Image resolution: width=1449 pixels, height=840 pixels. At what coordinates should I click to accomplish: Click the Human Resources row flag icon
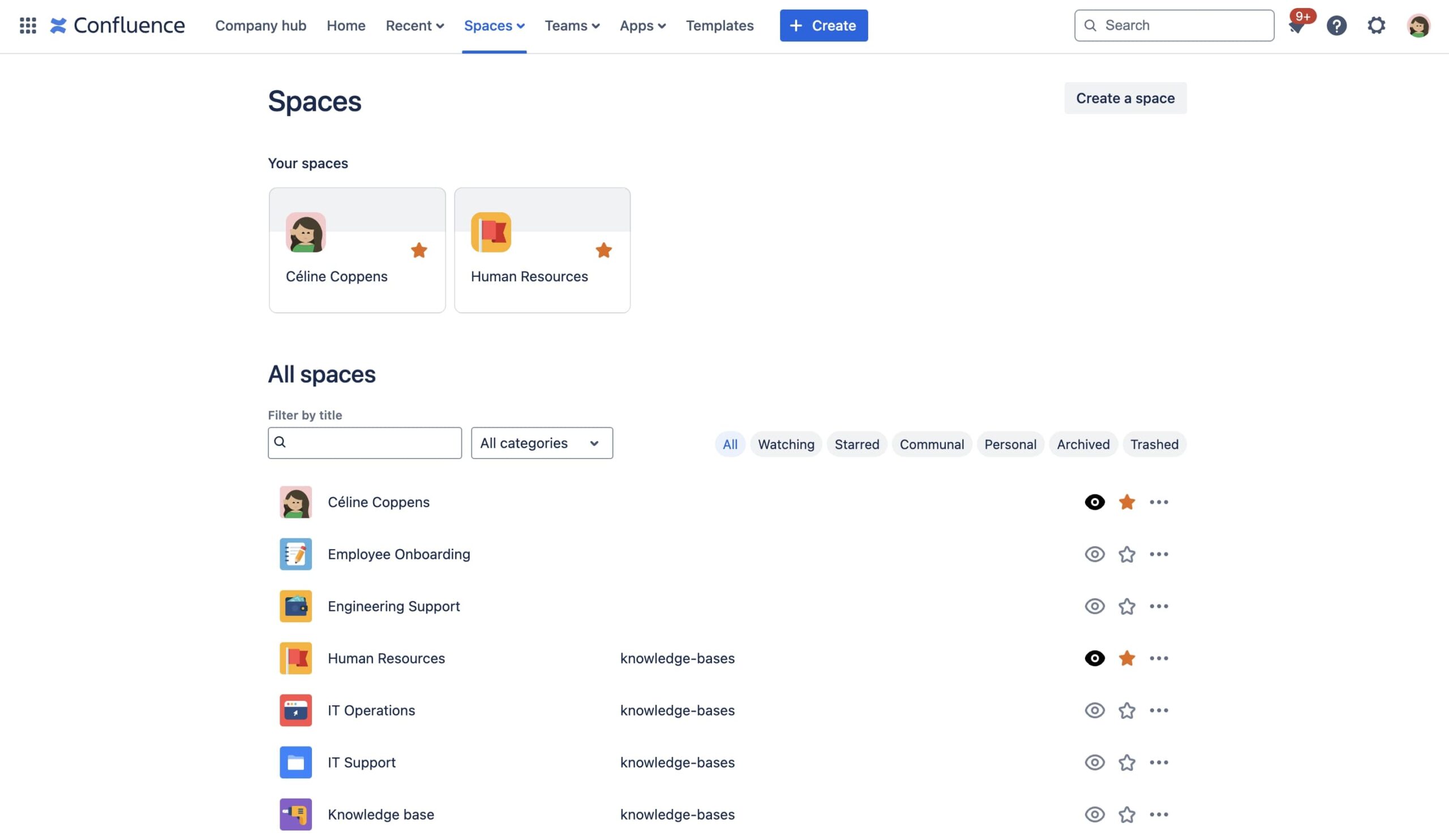[295, 658]
